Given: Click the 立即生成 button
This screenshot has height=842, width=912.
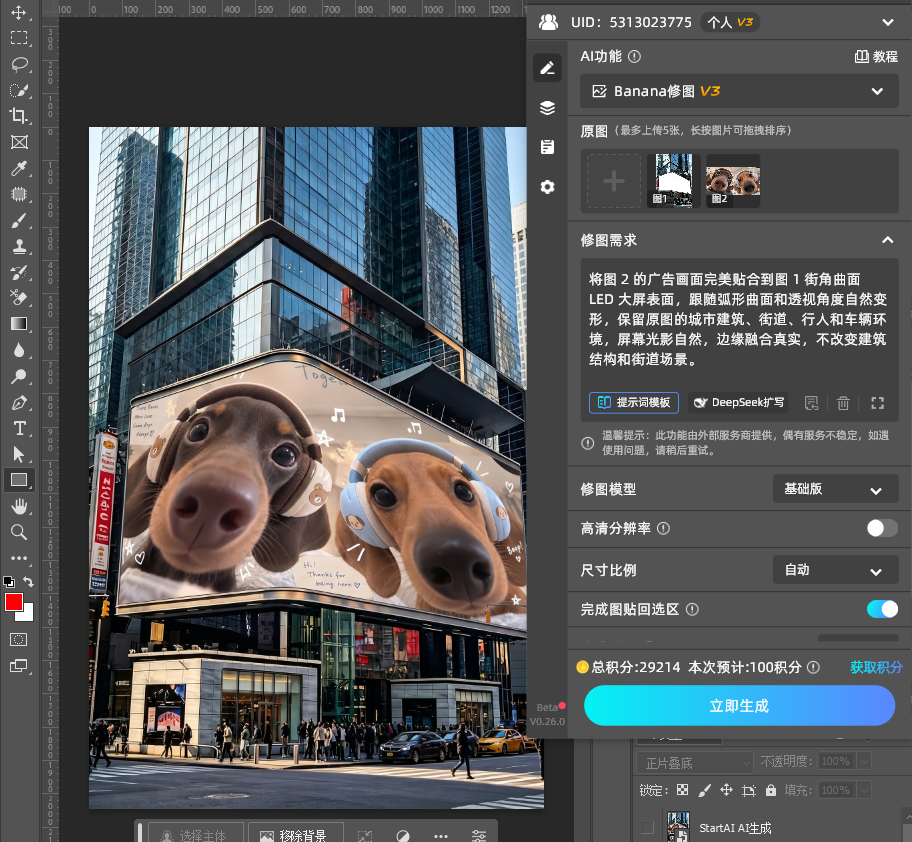Looking at the screenshot, I should point(739,705).
